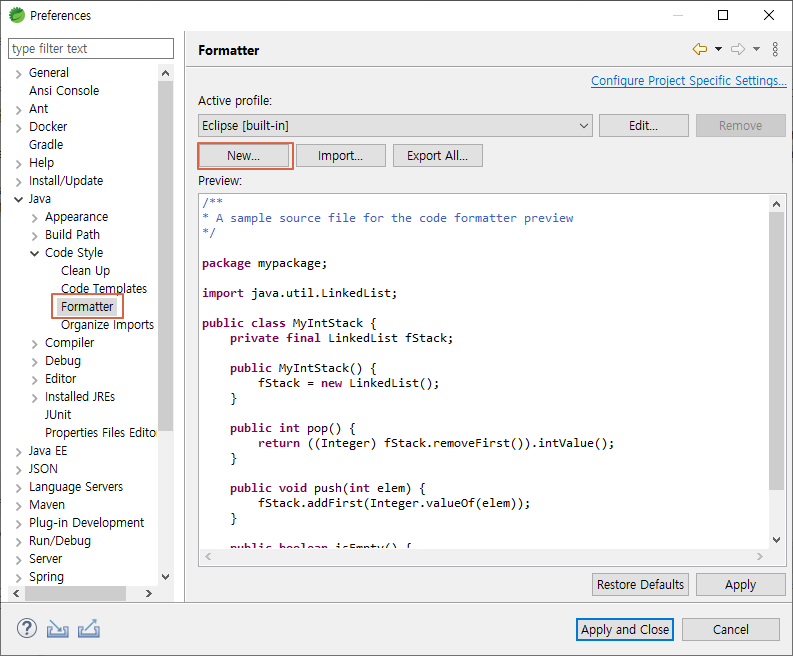Focus the type filter text field
This screenshot has width=793, height=656.
[91, 49]
